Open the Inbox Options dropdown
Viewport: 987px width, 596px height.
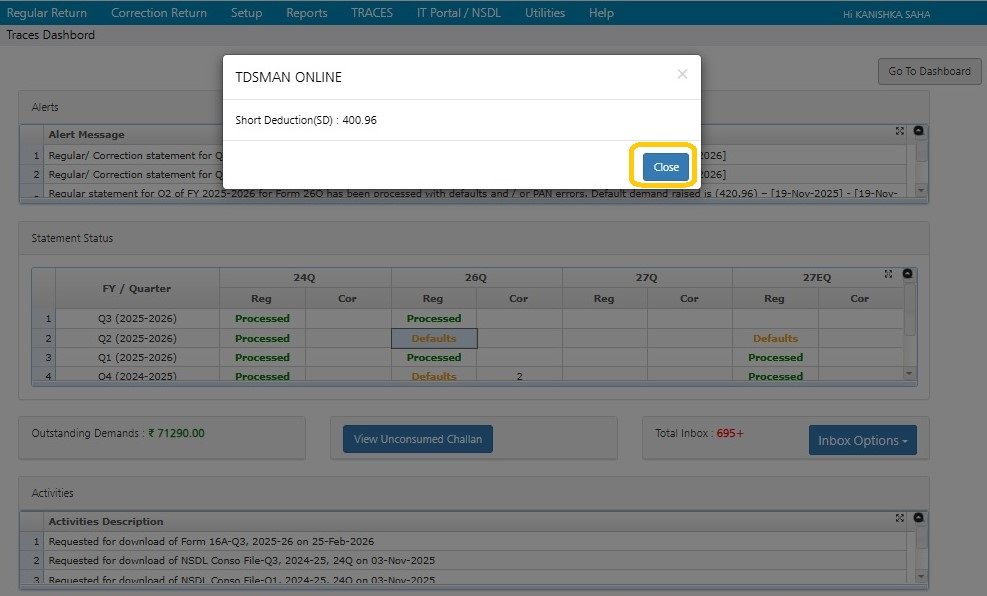pyautogui.click(x=862, y=439)
